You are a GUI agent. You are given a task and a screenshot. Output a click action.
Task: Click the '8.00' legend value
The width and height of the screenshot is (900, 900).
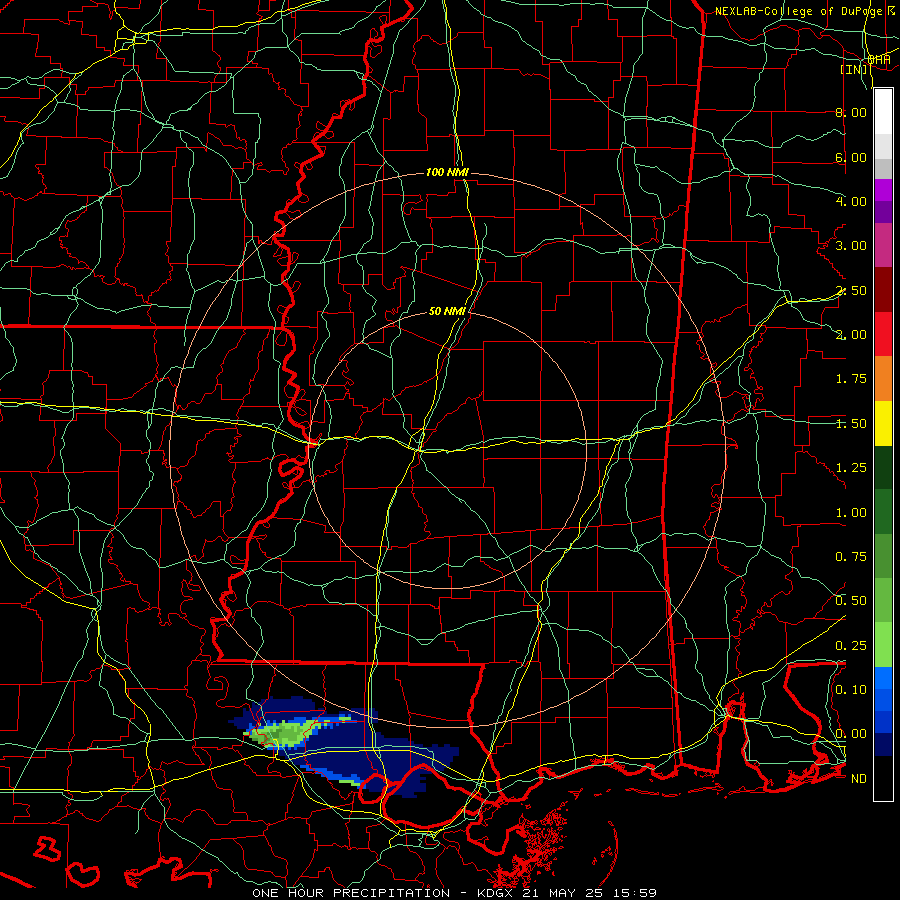(x=851, y=112)
